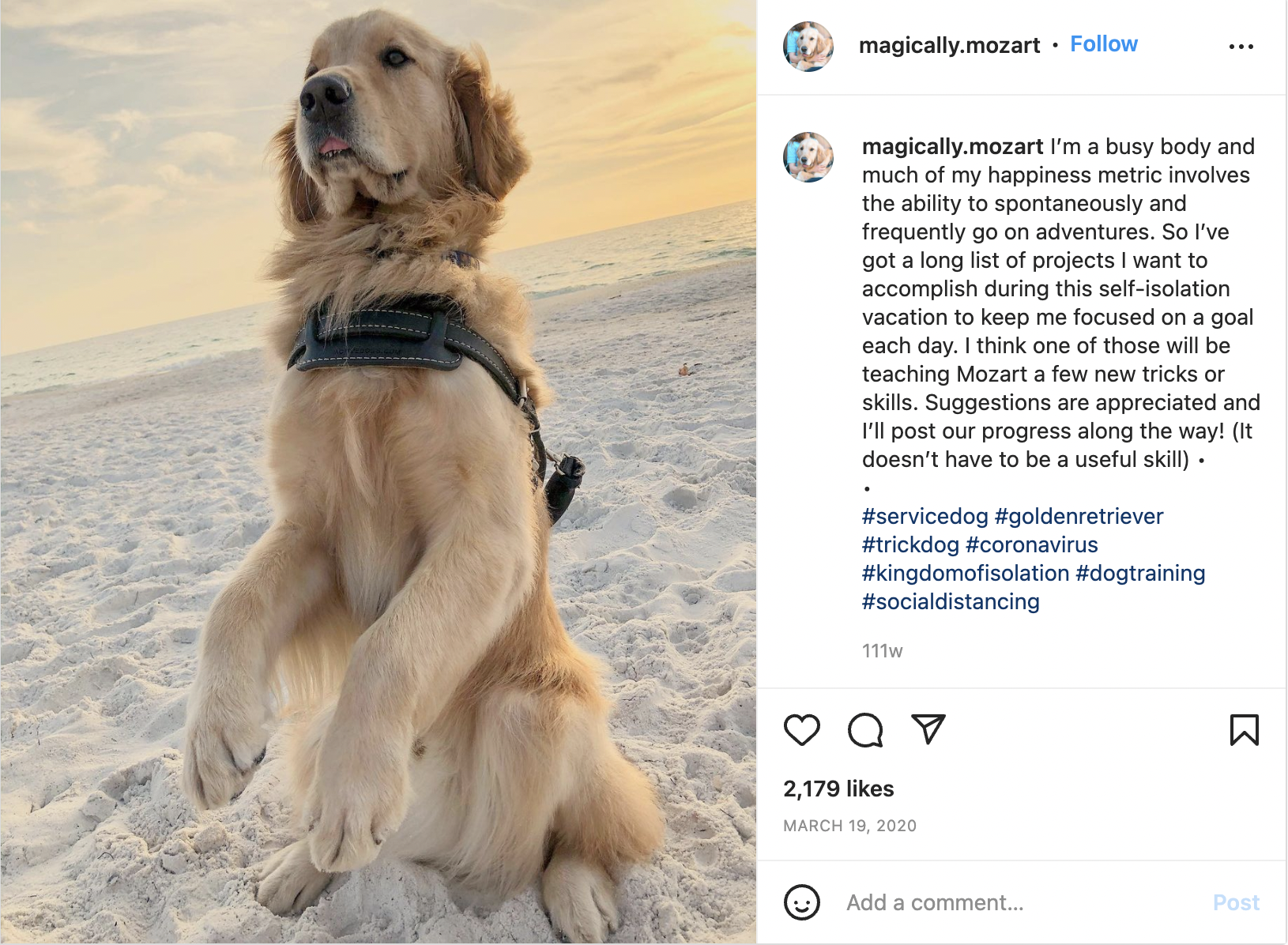Open the emoji picker smiley icon

pos(801,902)
